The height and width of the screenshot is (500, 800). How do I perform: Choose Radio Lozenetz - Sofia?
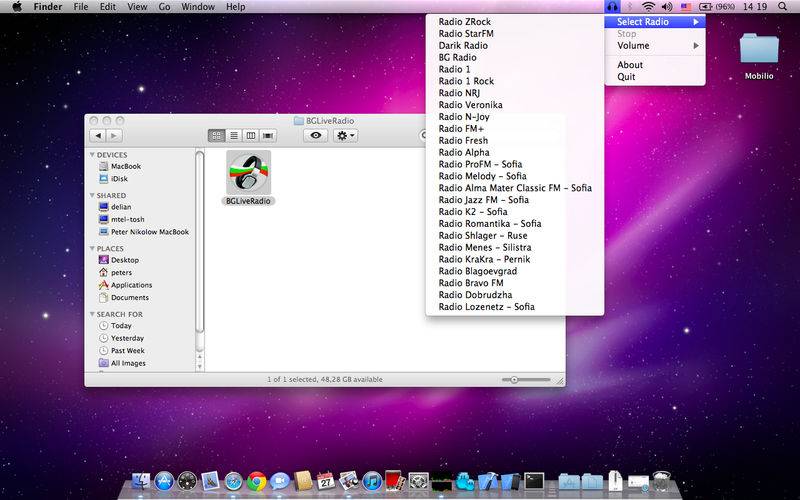pyautogui.click(x=515, y=307)
